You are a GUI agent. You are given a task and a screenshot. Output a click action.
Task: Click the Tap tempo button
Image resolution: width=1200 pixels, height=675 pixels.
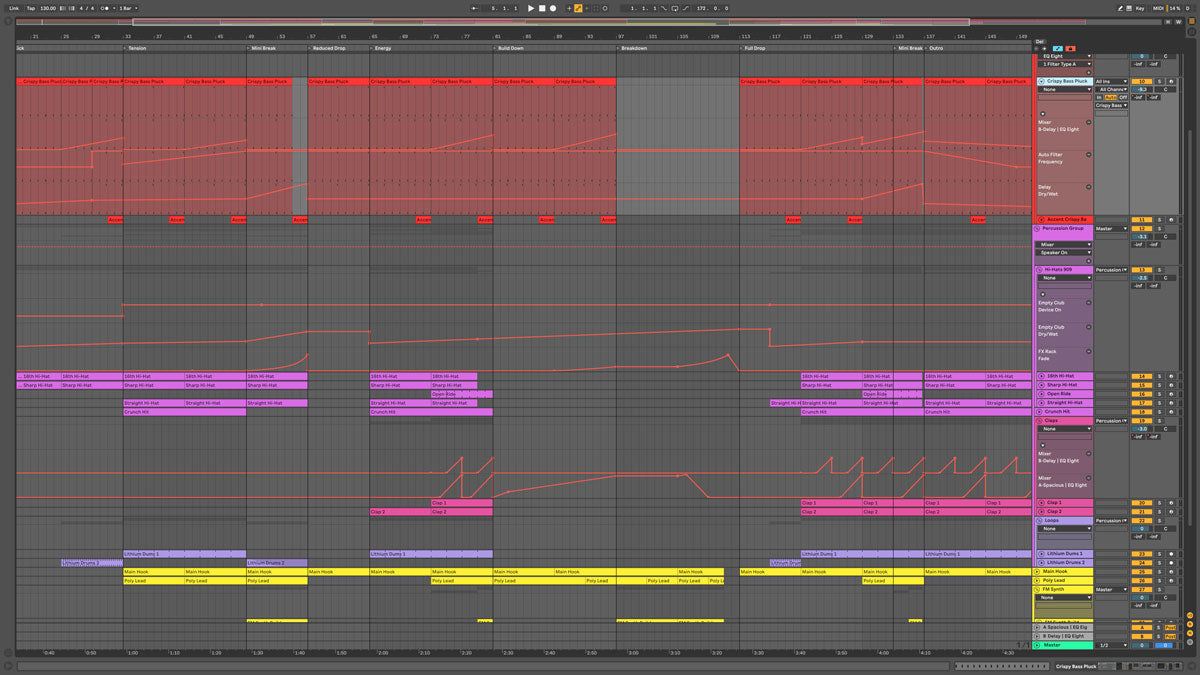[x=30, y=8]
